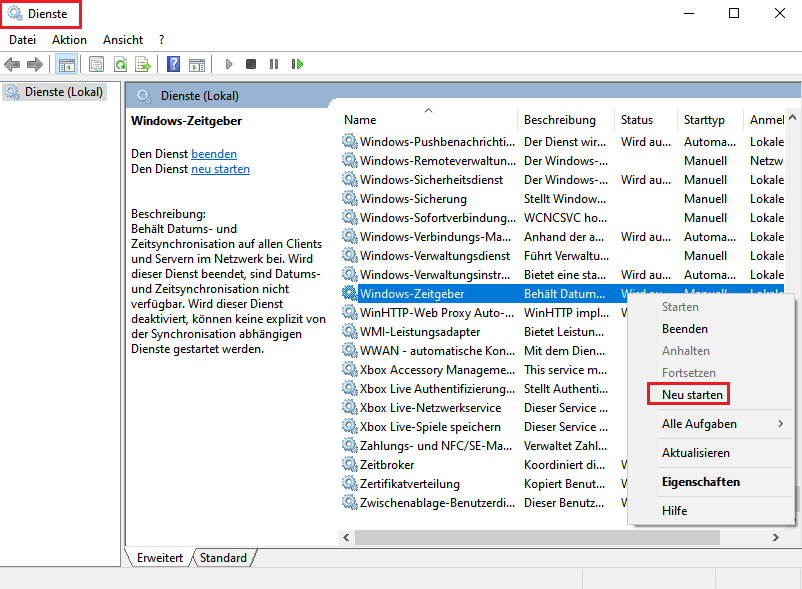Click the pause service toolbar icon
This screenshot has height=589, width=802.
click(273, 64)
